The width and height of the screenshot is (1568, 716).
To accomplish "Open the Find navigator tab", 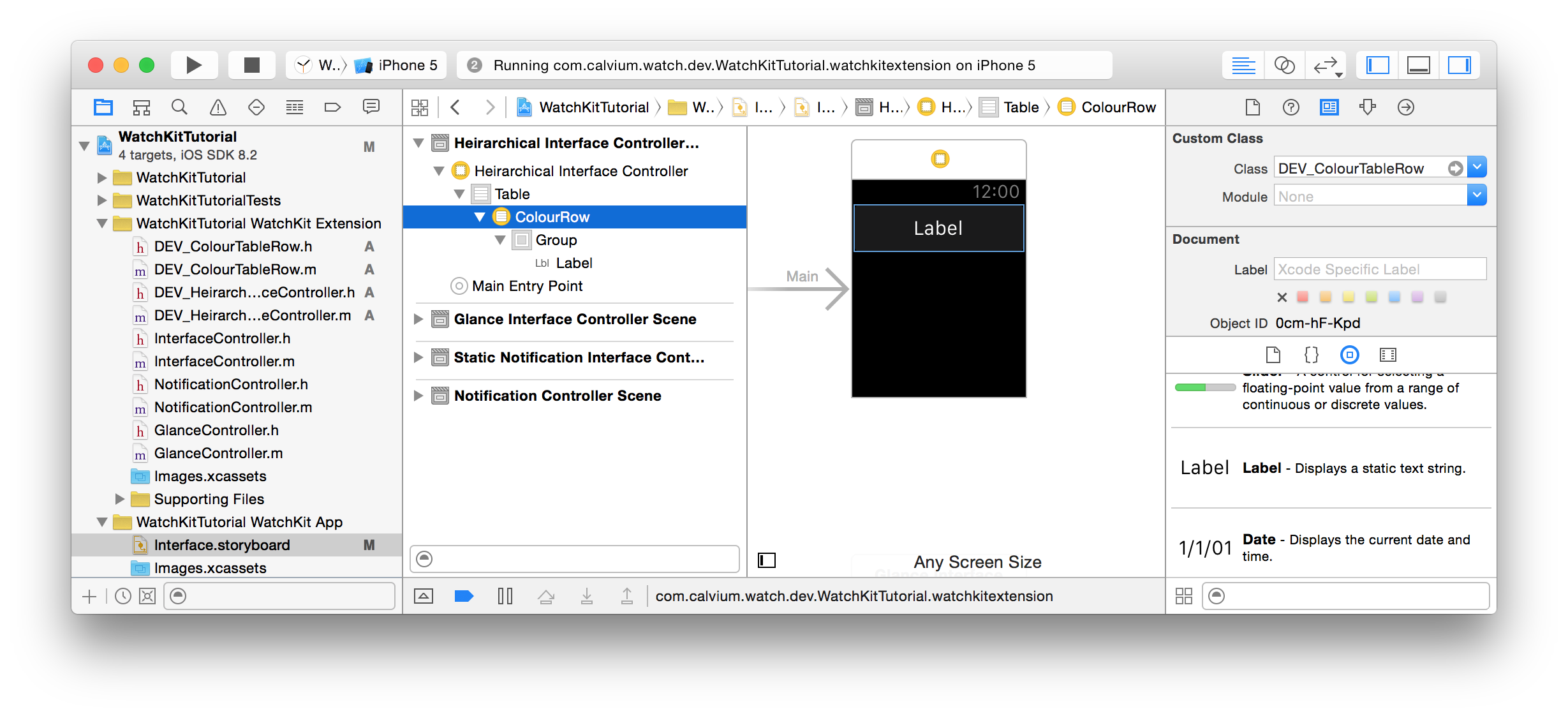I will point(179,107).
